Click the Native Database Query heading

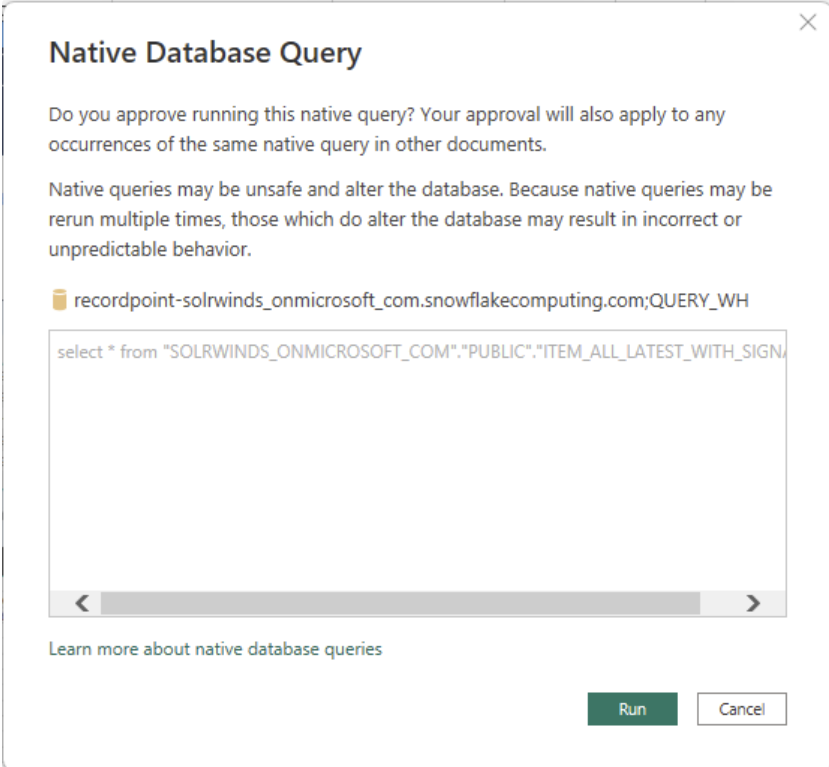point(205,53)
